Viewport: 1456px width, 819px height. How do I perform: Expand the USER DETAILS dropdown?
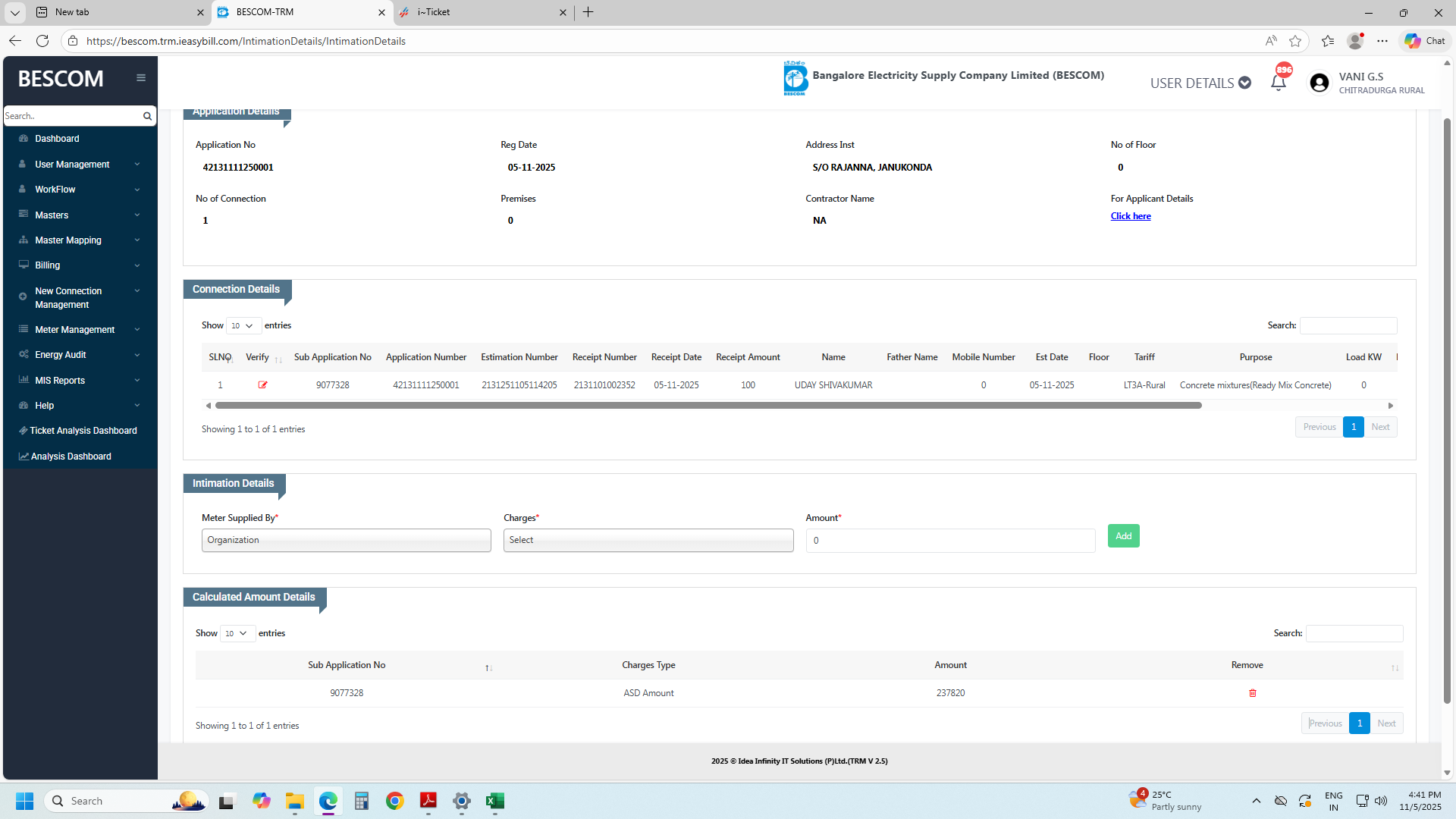pos(1200,83)
